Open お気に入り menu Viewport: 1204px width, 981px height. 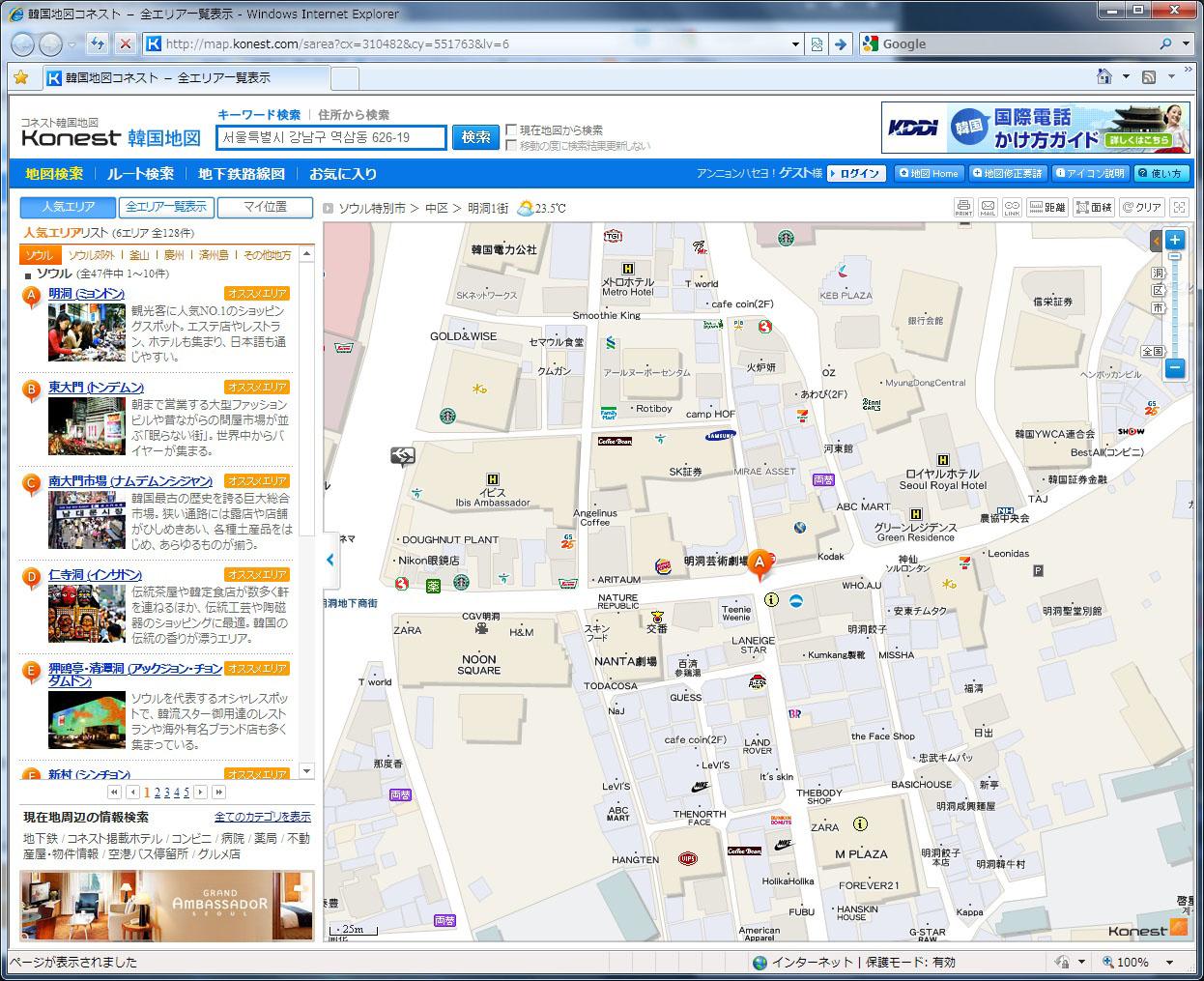(343, 174)
